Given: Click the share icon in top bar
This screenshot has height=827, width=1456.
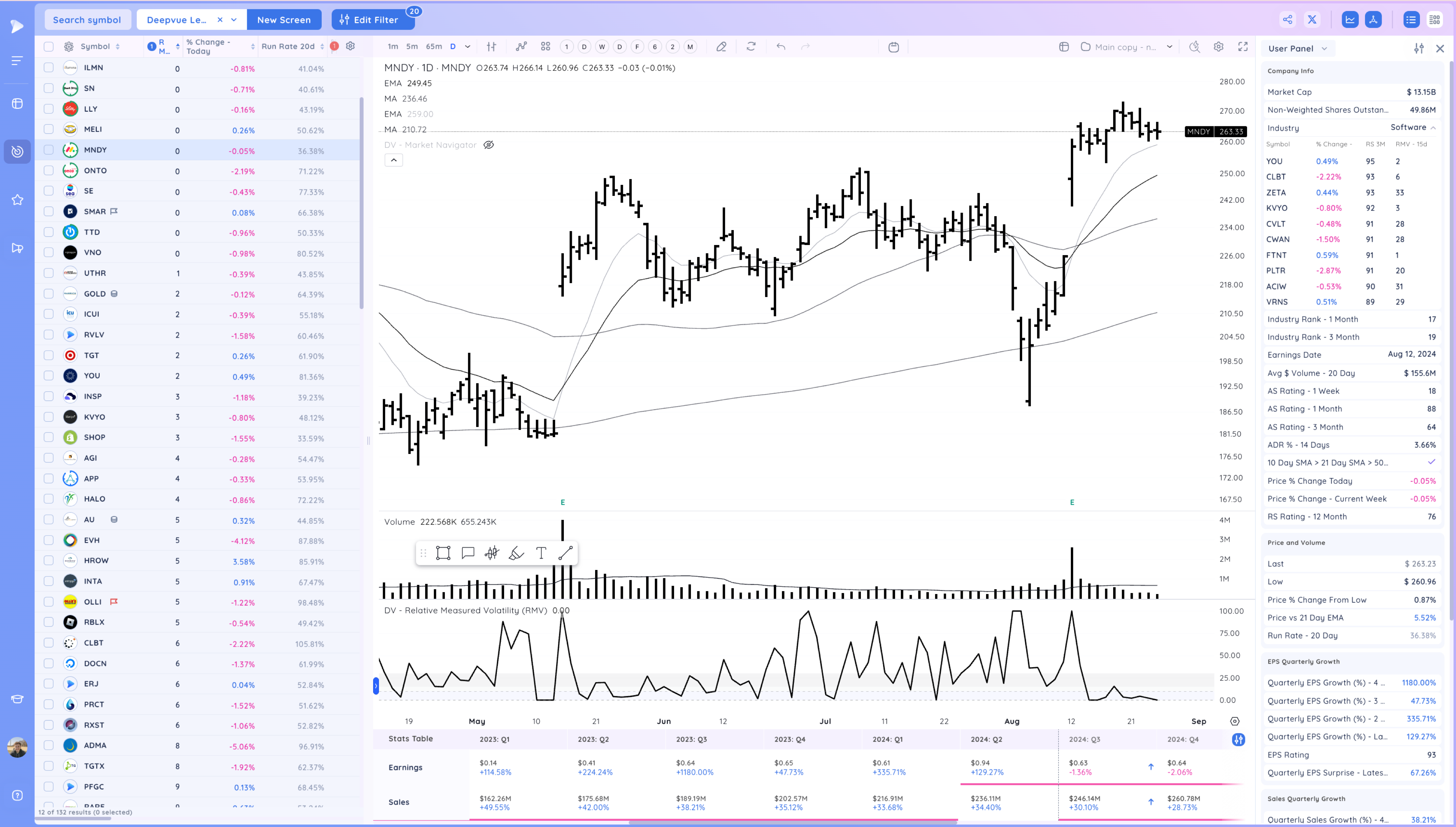Looking at the screenshot, I should point(1287,20).
